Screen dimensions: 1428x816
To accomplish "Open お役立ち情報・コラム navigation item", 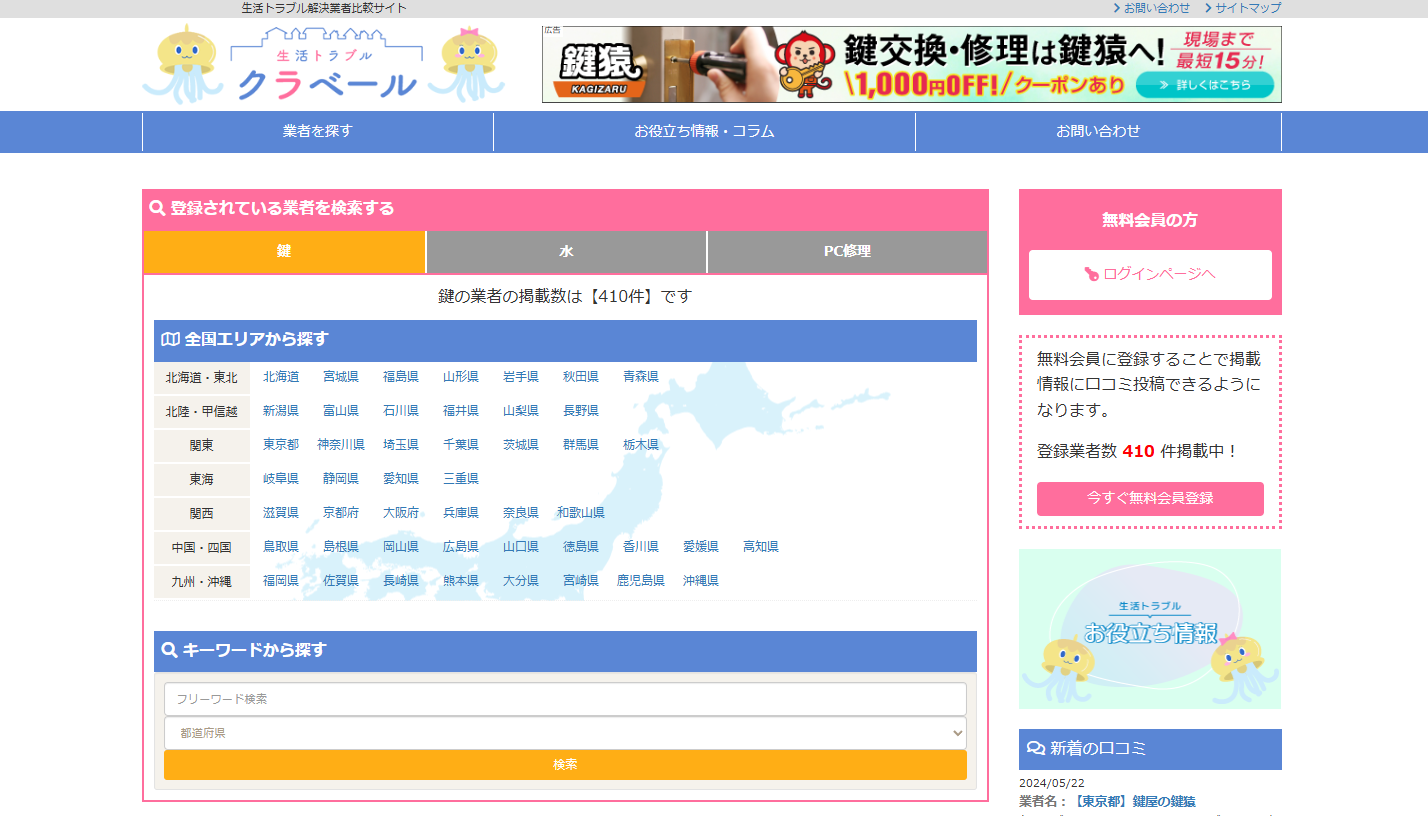I will (704, 132).
